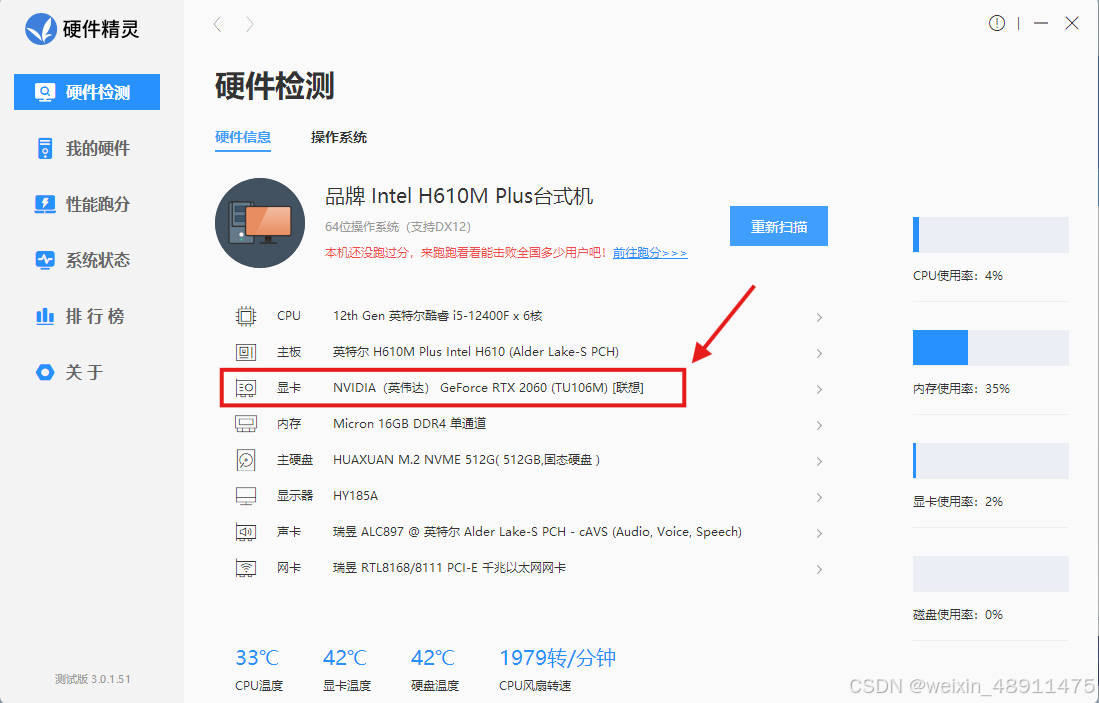Click the CPU chip icon
Image resolution: width=1099 pixels, height=703 pixels.
[246, 316]
